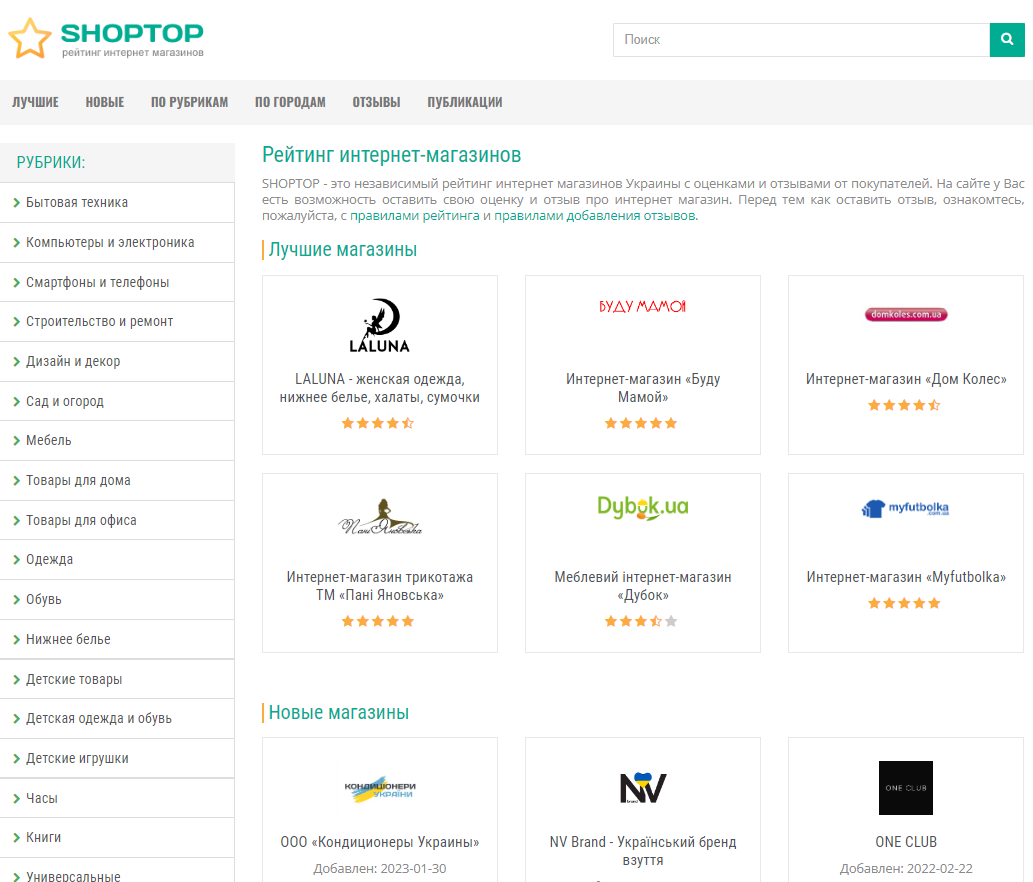
Task: Click star rating under «Myfutbolka»
Action: coord(904,603)
